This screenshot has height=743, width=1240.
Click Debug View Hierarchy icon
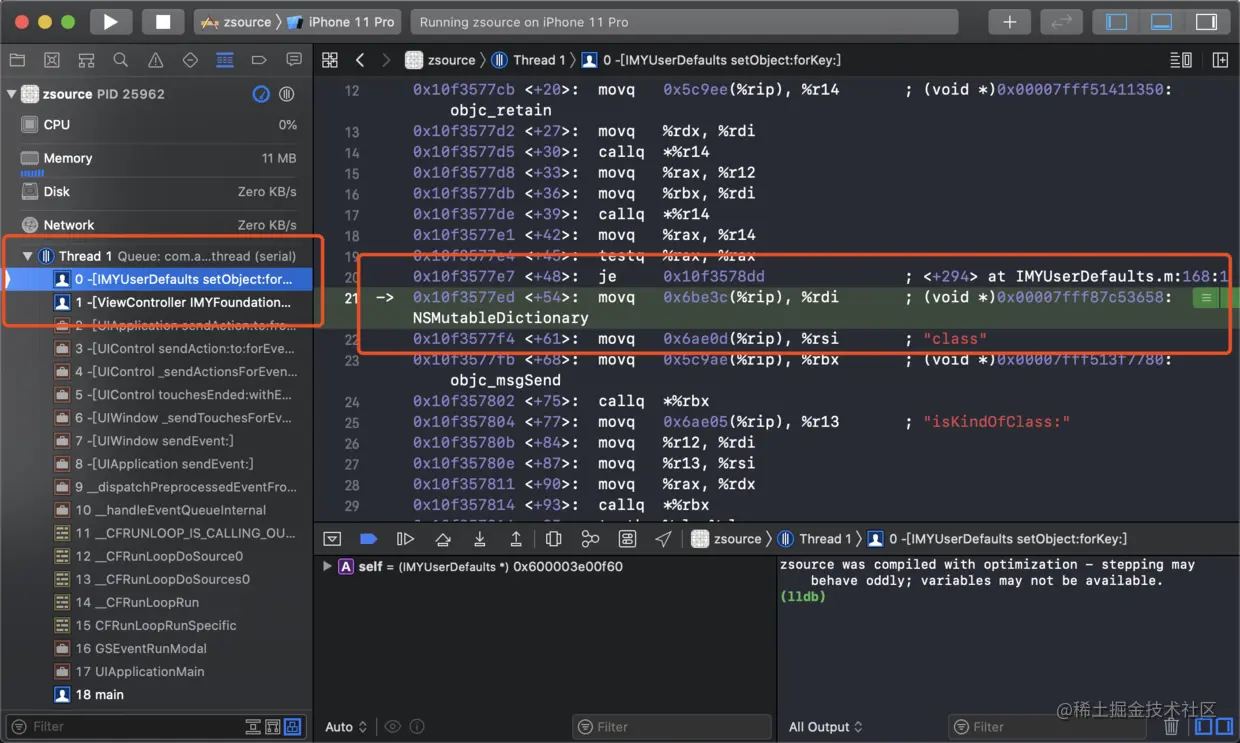click(553, 539)
